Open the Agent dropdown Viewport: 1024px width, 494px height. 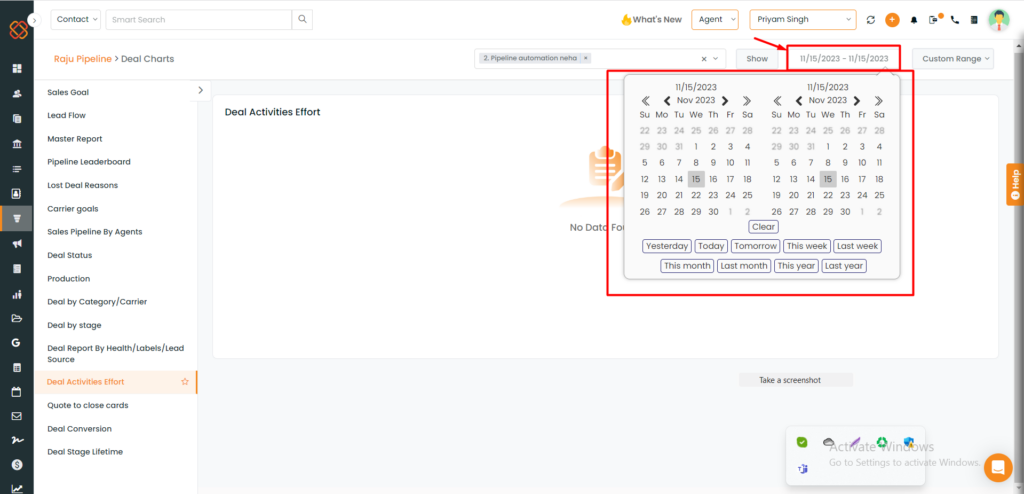click(715, 20)
